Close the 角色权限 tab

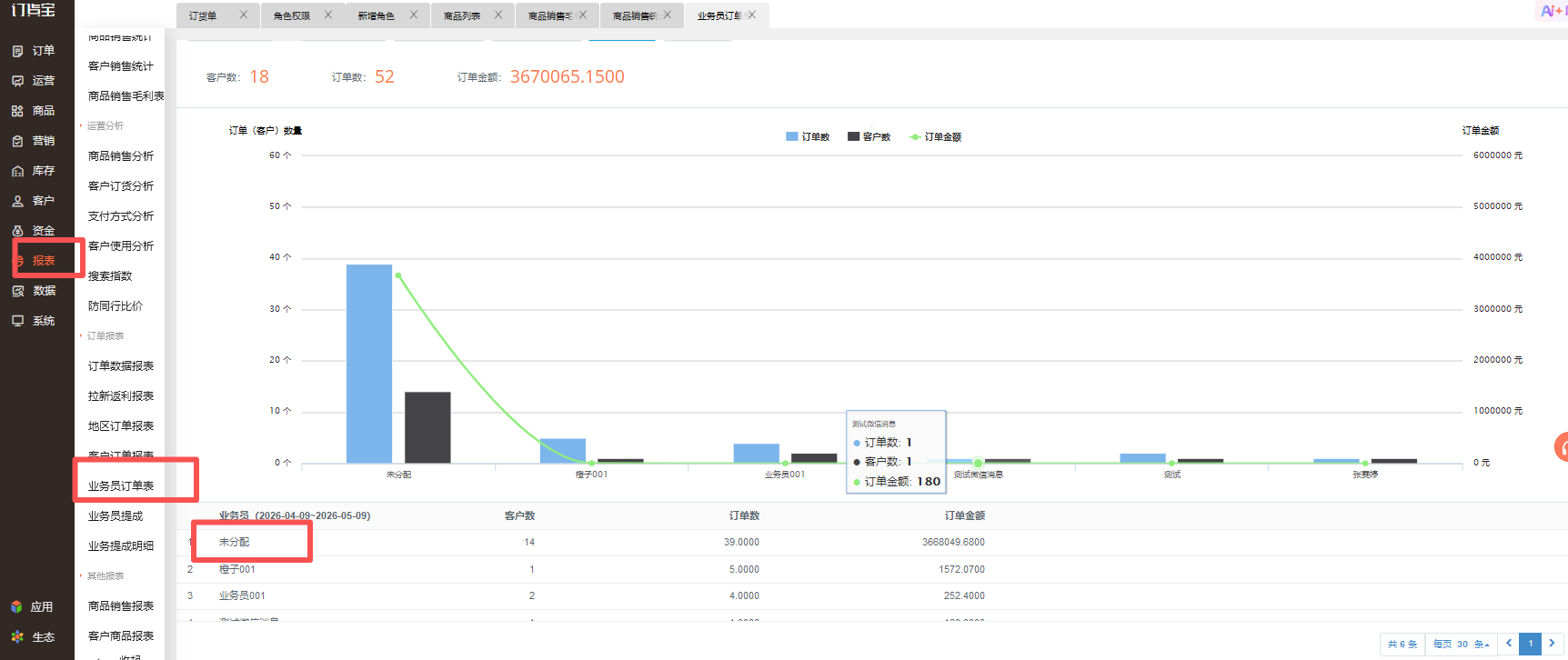tap(327, 15)
